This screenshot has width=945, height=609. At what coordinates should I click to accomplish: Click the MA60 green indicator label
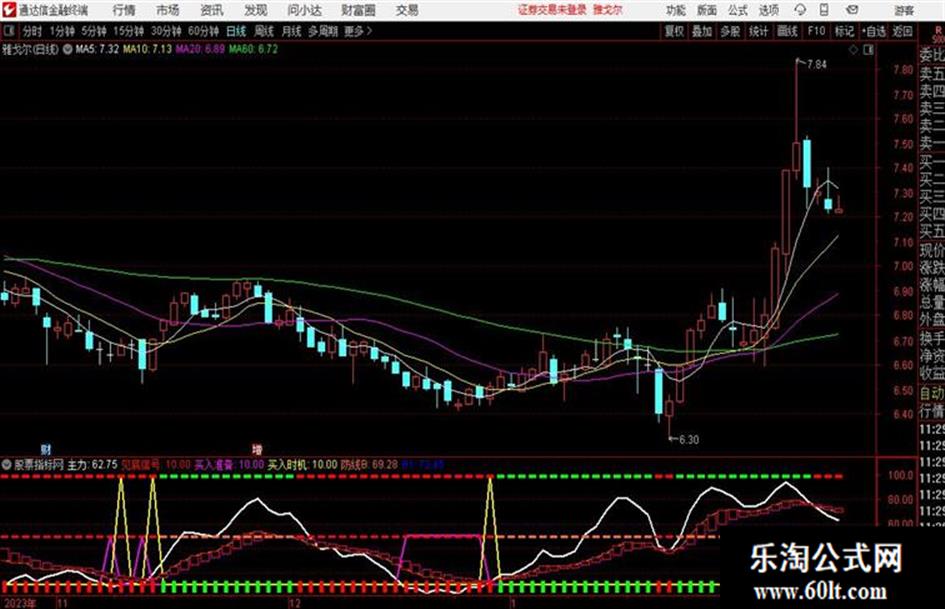[x=254, y=49]
